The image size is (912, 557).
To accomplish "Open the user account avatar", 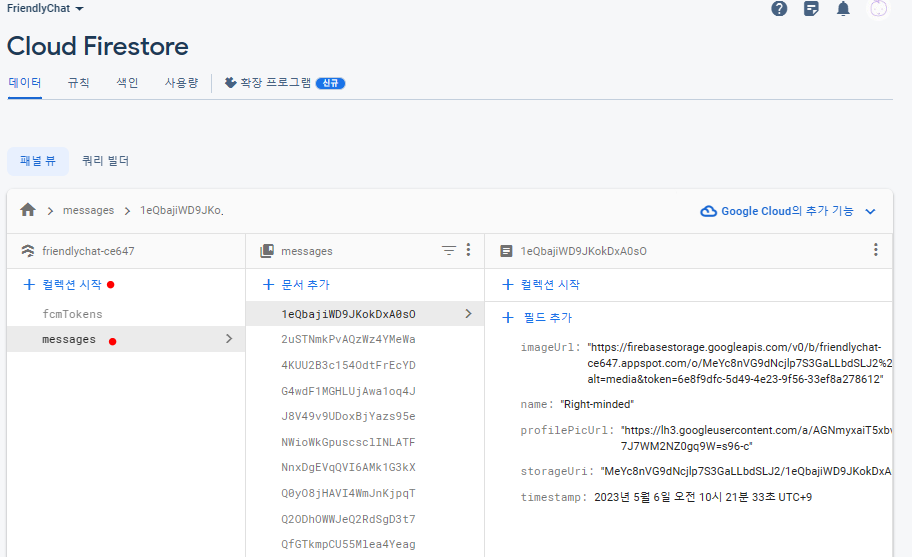I will click(878, 9).
